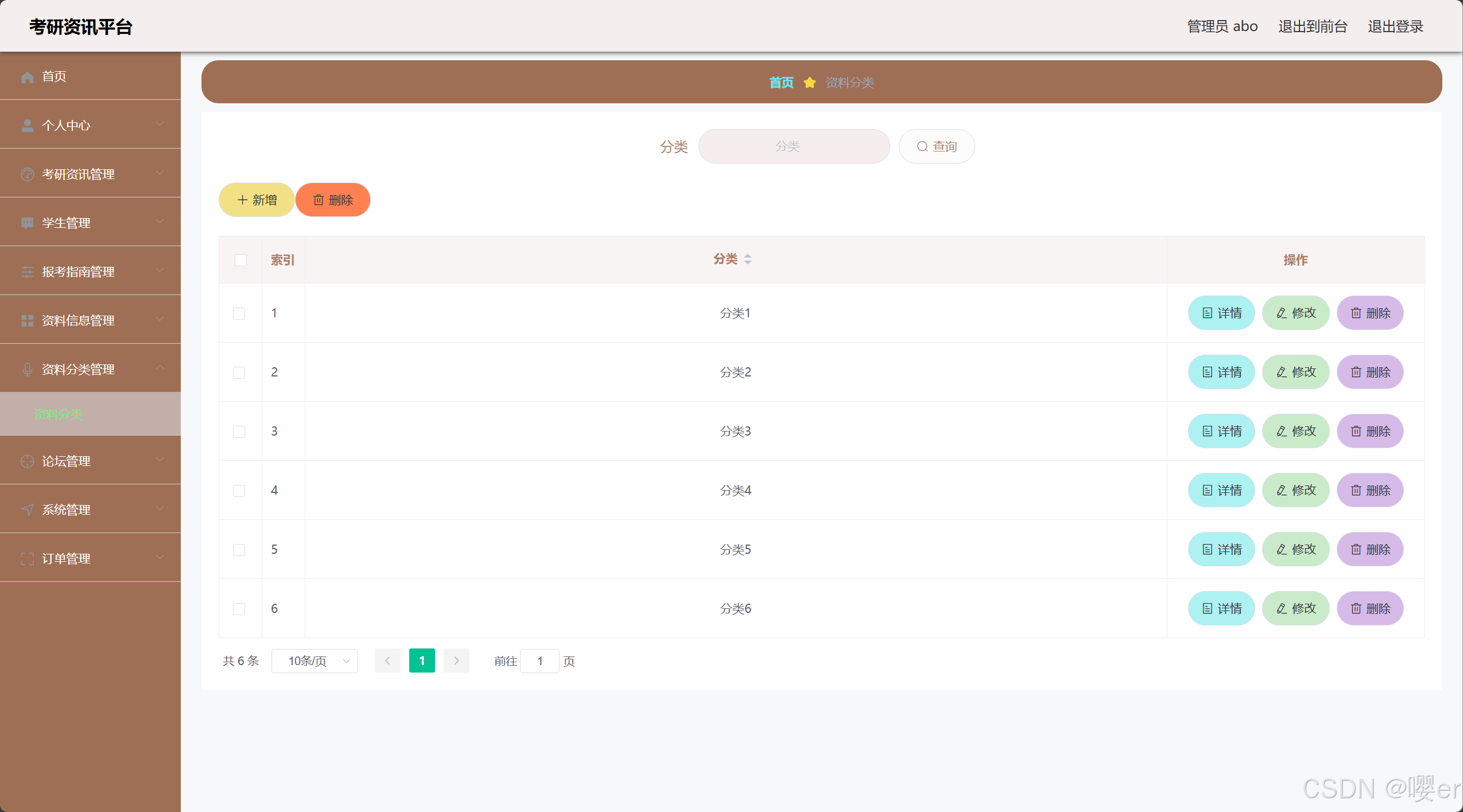Click the 查询 search magnifier button
The height and width of the screenshot is (812, 1463).
pos(936,146)
